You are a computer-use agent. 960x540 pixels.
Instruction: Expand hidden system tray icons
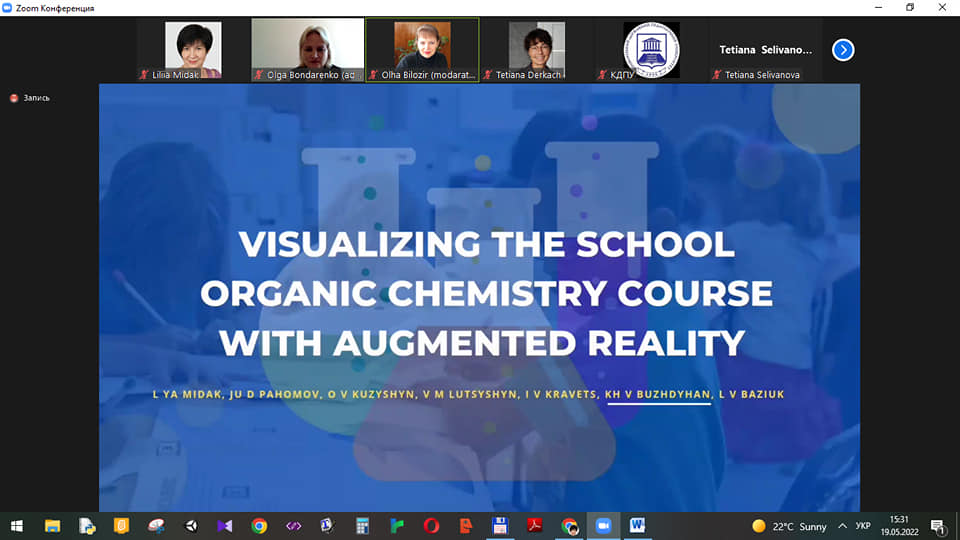point(842,526)
